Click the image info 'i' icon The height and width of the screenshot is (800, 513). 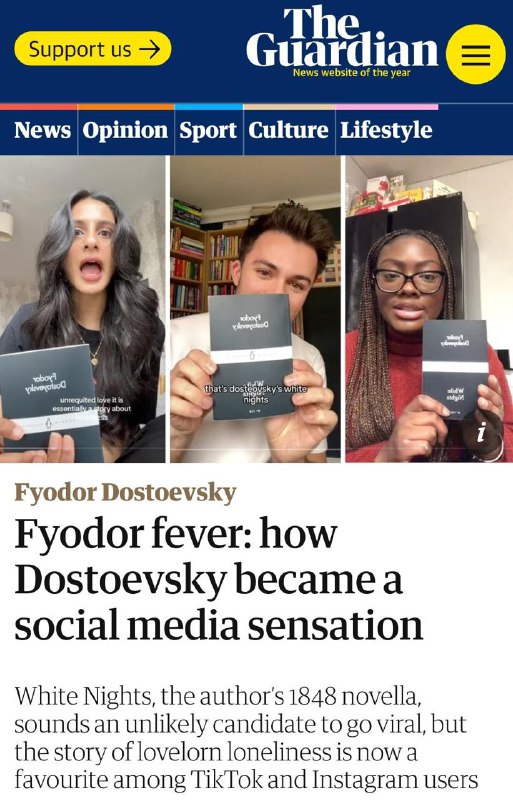pos(480,433)
